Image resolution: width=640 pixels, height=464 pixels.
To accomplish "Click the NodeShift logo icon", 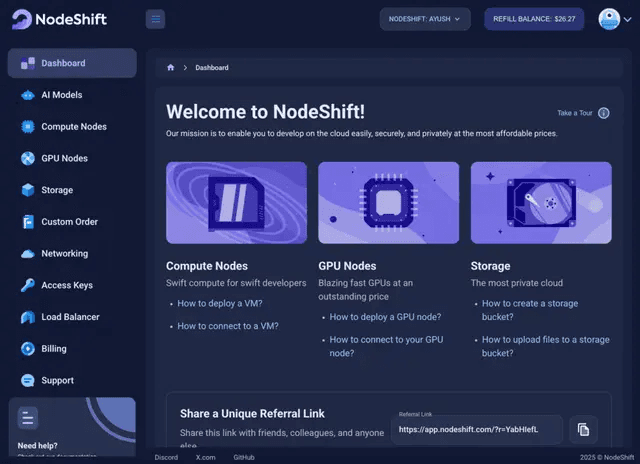I will click(22, 19).
